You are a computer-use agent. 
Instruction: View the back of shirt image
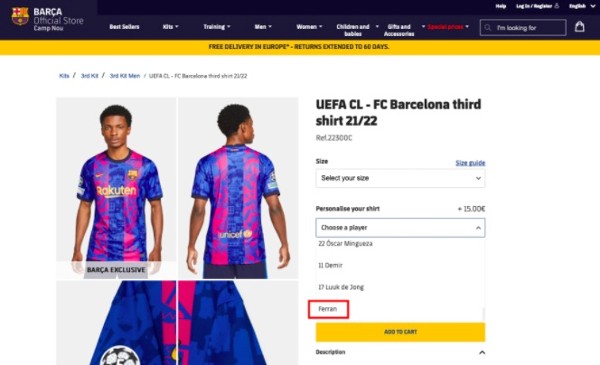[238, 188]
